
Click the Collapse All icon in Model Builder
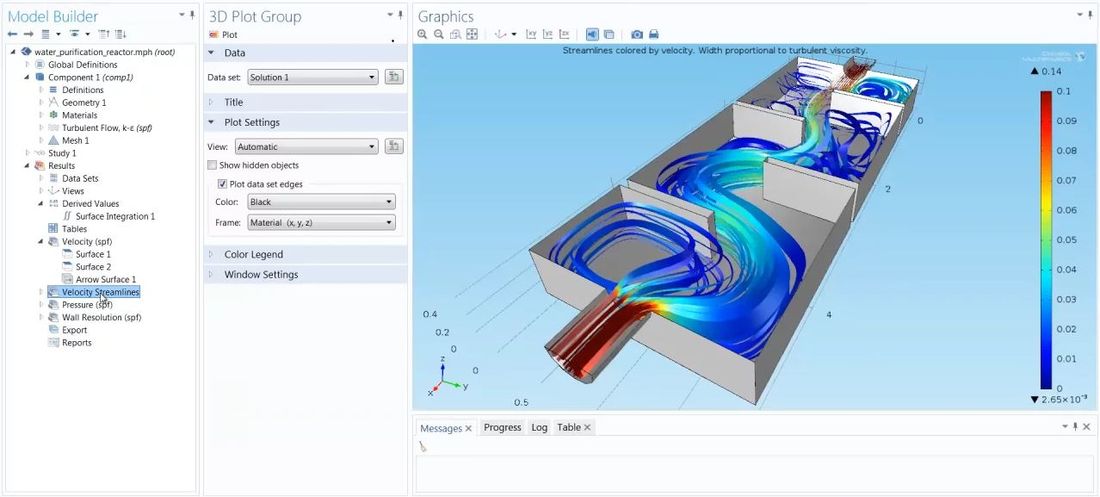pos(104,34)
